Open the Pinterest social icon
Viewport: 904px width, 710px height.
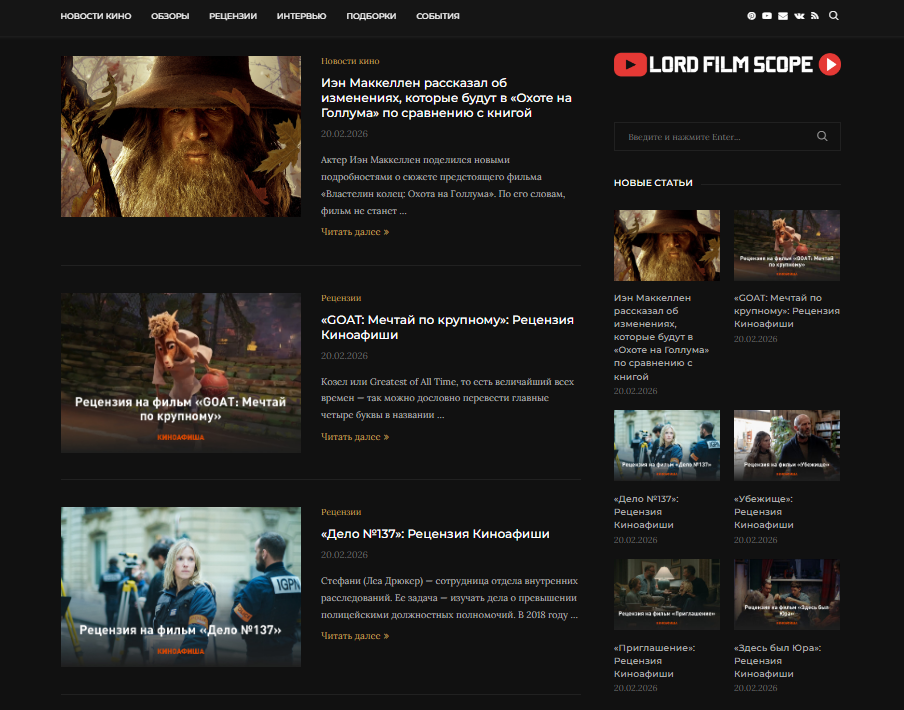pos(751,16)
